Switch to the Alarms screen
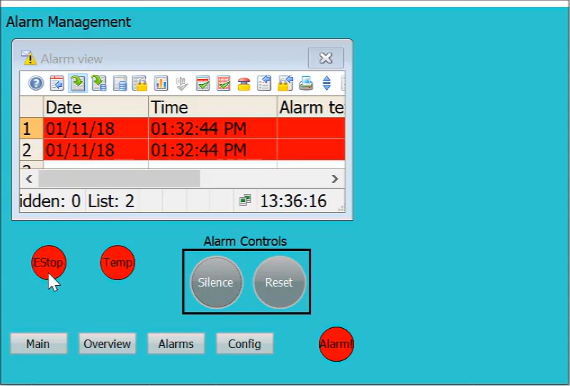The height and width of the screenshot is (386, 570). click(x=176, y=343)
